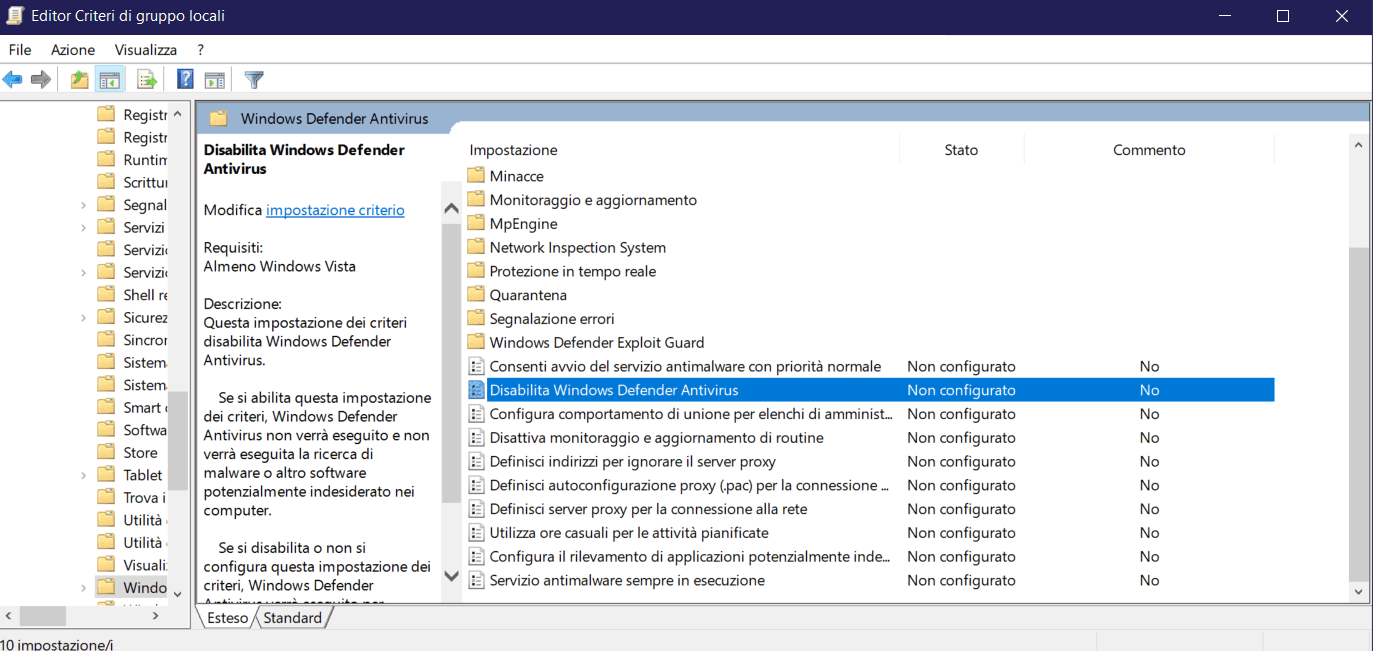This screenshot has height=651, width=1373.
Task: Click policy icon of Consenti avvio del servizio antimalware
Action: point(476,366)
